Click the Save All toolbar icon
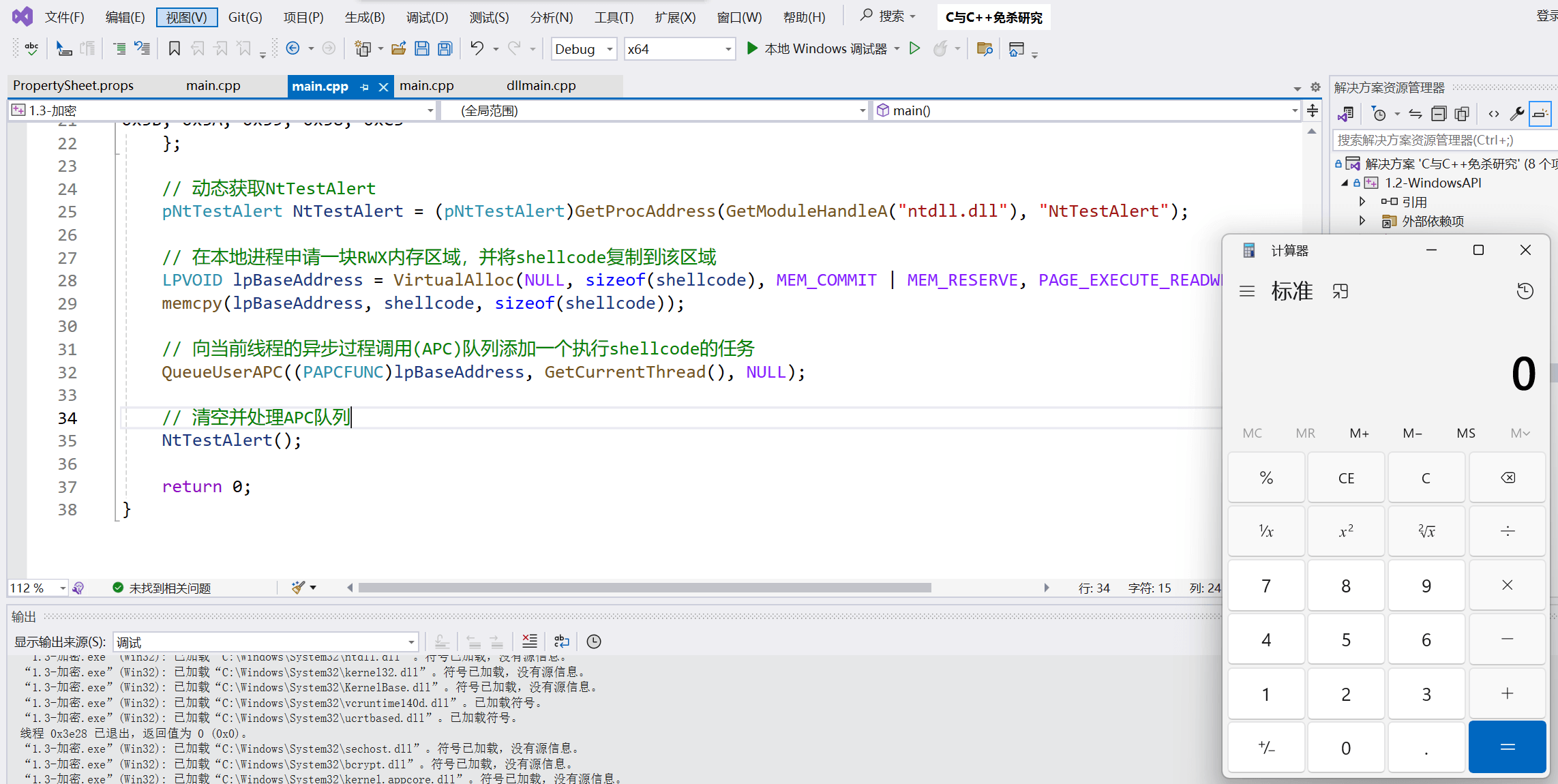This screenshot has width=1558, height=784. 445,48
